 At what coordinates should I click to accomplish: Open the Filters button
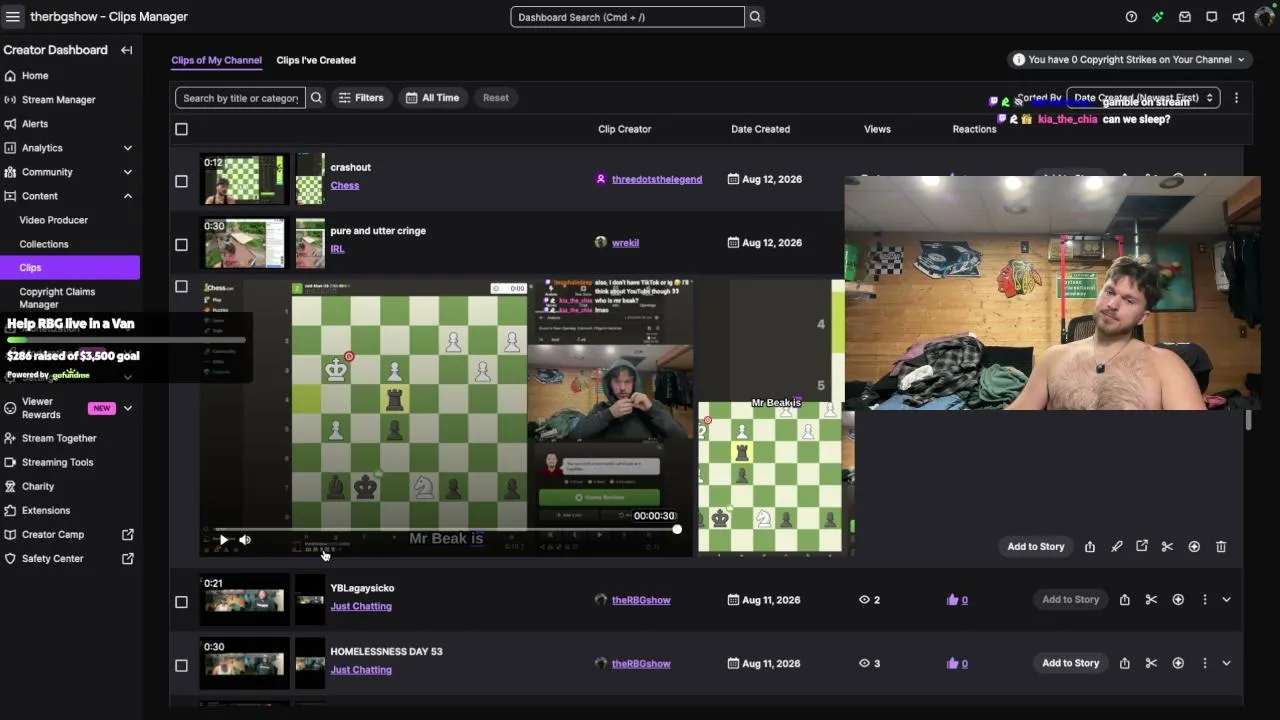pyautogui.click(x=361, y=98)
